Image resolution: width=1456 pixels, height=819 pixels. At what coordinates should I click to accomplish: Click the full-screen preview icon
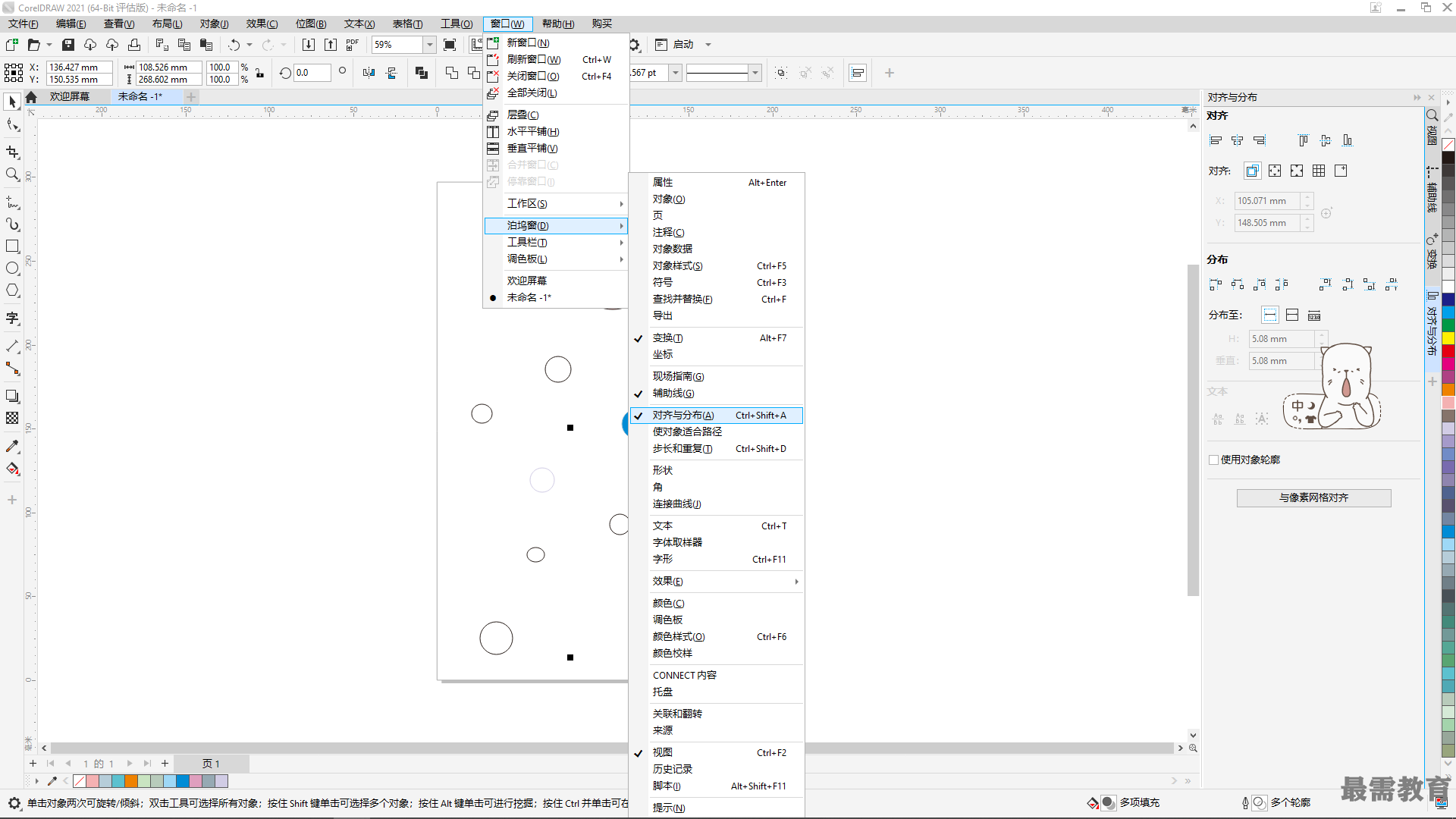coord(450,45)
